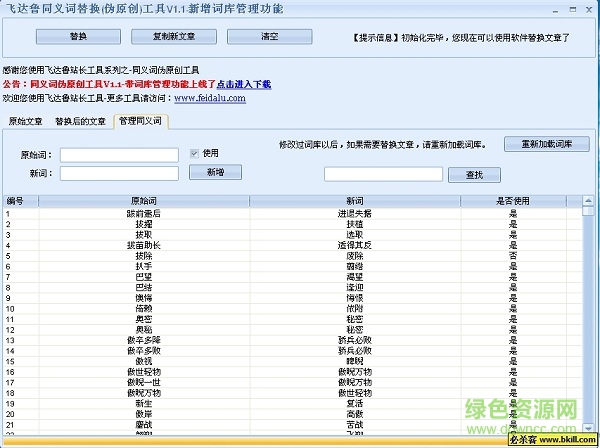Click the 是 value in row 10

coord(513,308)
